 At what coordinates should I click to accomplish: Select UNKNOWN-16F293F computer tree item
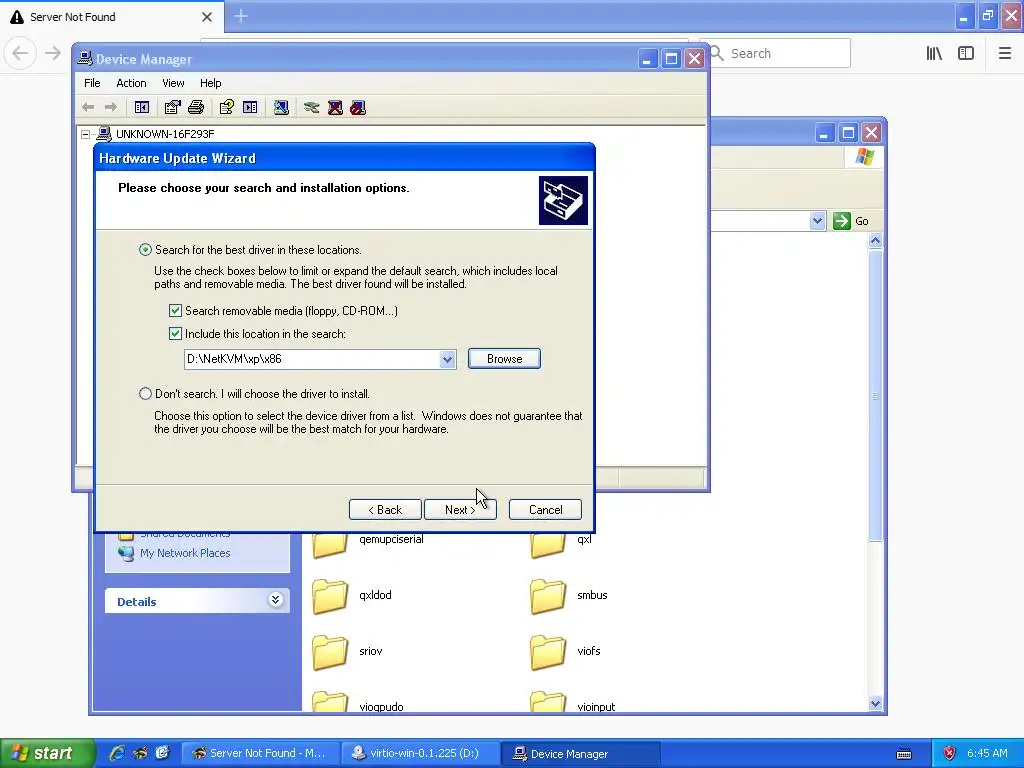pos(165,134)
